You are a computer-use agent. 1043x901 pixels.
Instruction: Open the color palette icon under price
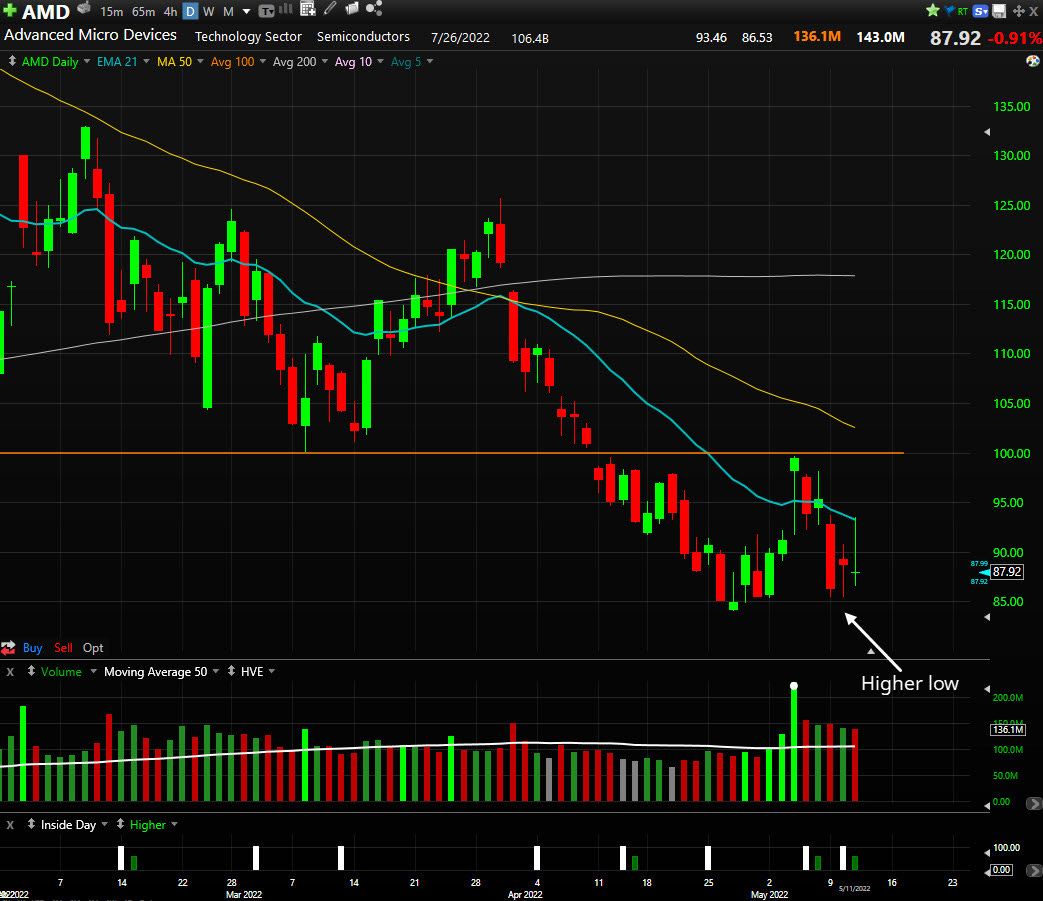(1032, 61)
